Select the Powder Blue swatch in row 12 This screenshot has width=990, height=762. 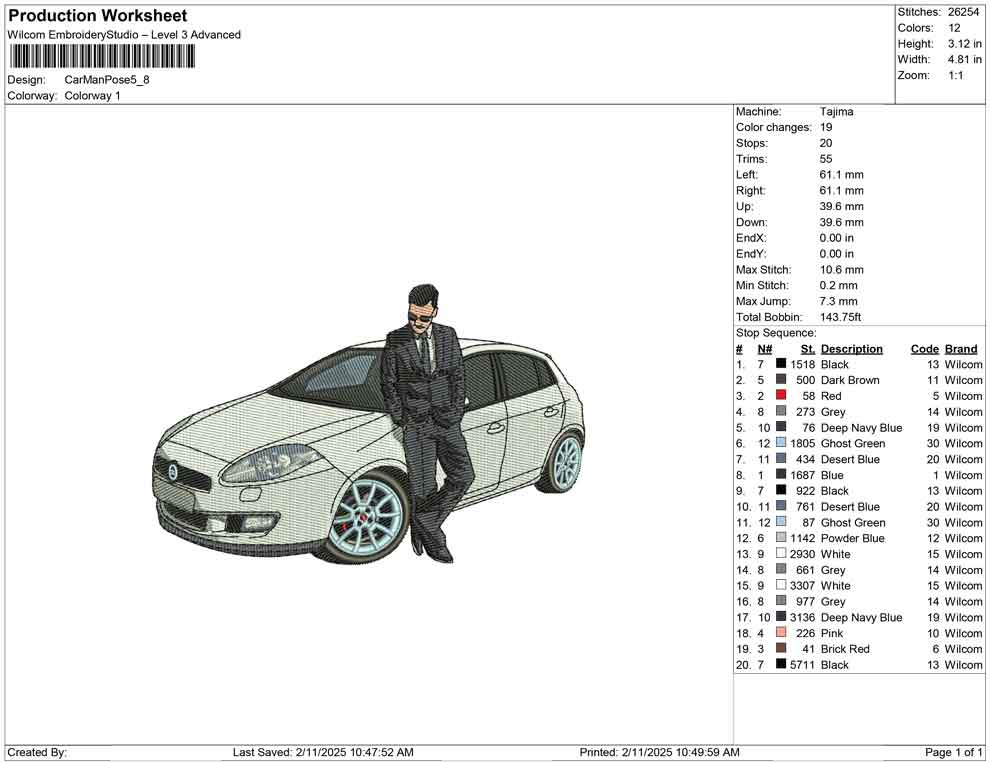point(780,538)
